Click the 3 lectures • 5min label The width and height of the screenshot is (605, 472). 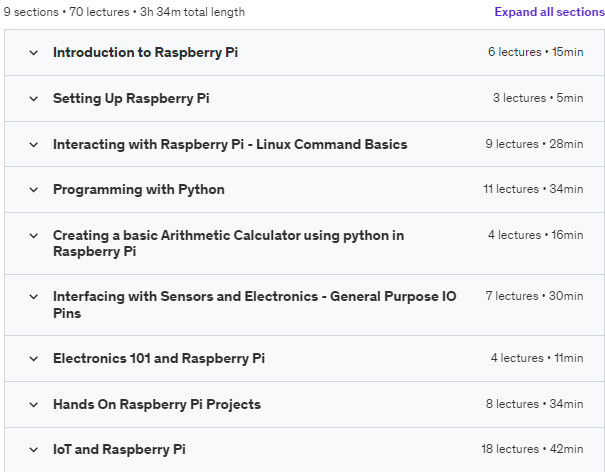pos(538,98)
